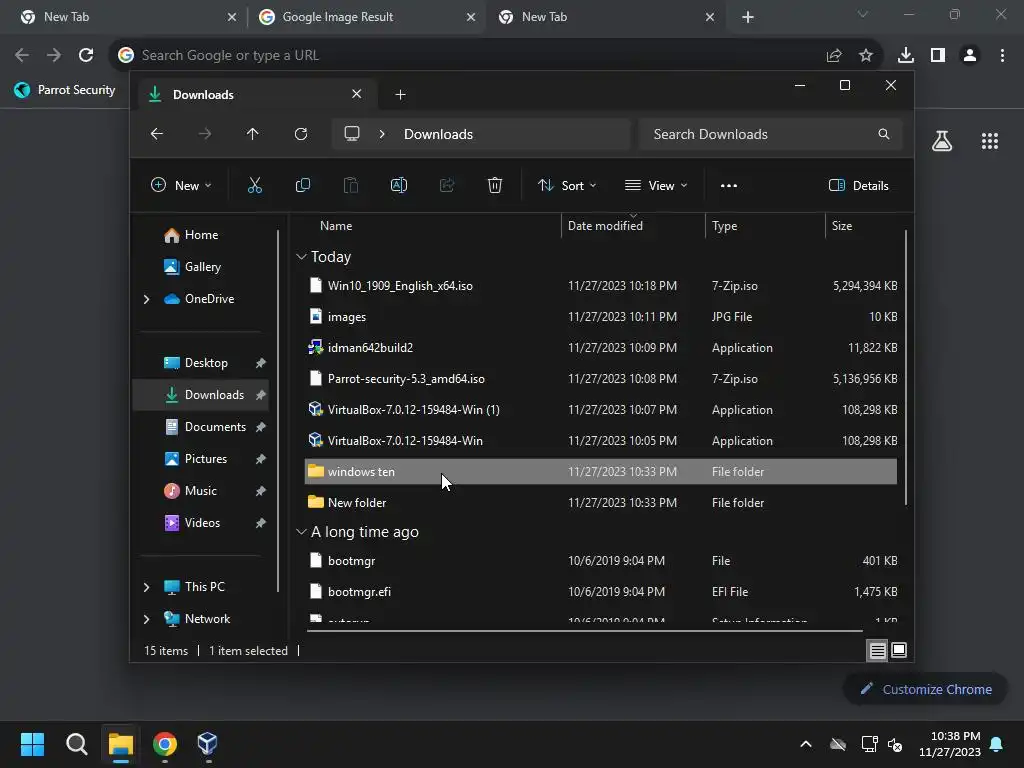Click the Delete trash can icon
Image resolution: width=1024 pixels, height=768 pixels.
coord(495,185)
